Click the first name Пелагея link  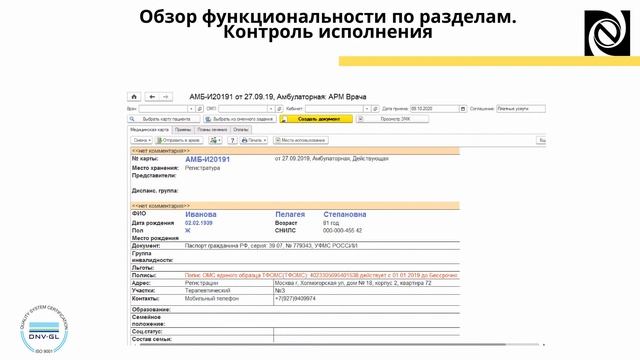pyautogui.click(x=290, y=215)
